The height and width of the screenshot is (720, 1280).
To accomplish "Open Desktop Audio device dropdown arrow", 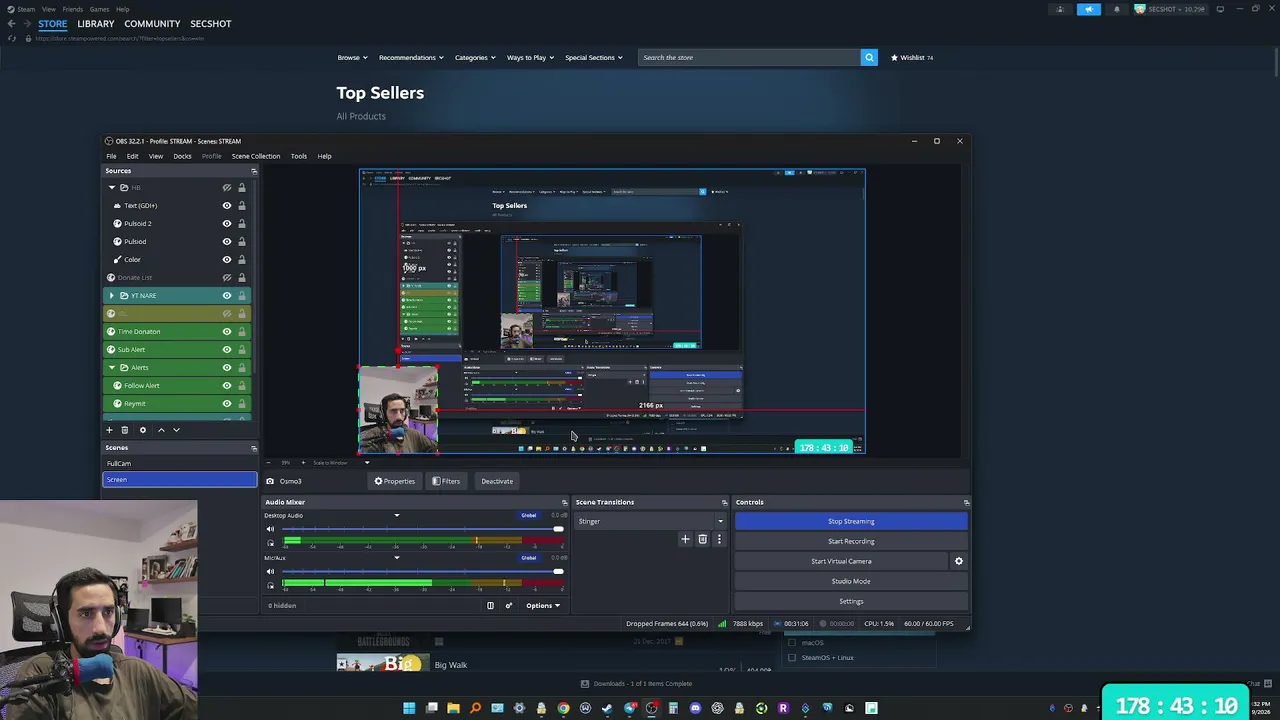I will [396, 516].
